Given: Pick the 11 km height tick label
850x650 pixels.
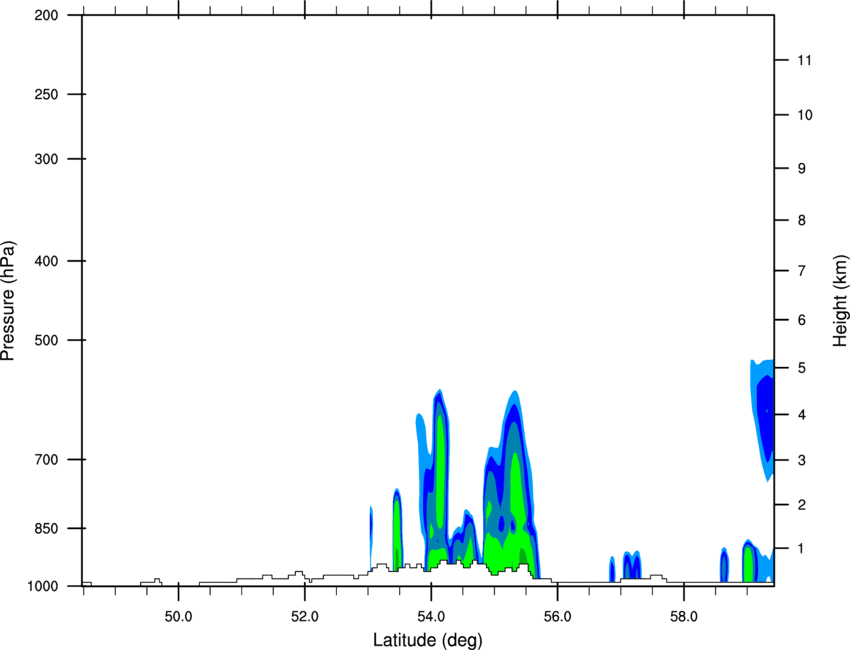Looking at the screenshot, I should 805,60.
